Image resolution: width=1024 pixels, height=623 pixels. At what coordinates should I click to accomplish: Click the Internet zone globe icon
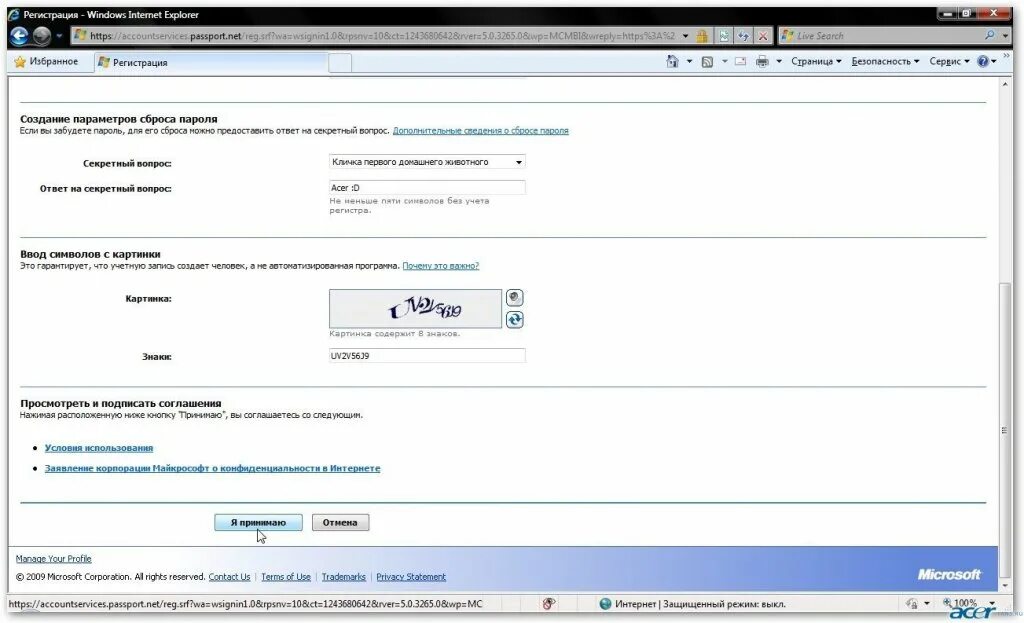coord(605,604)
